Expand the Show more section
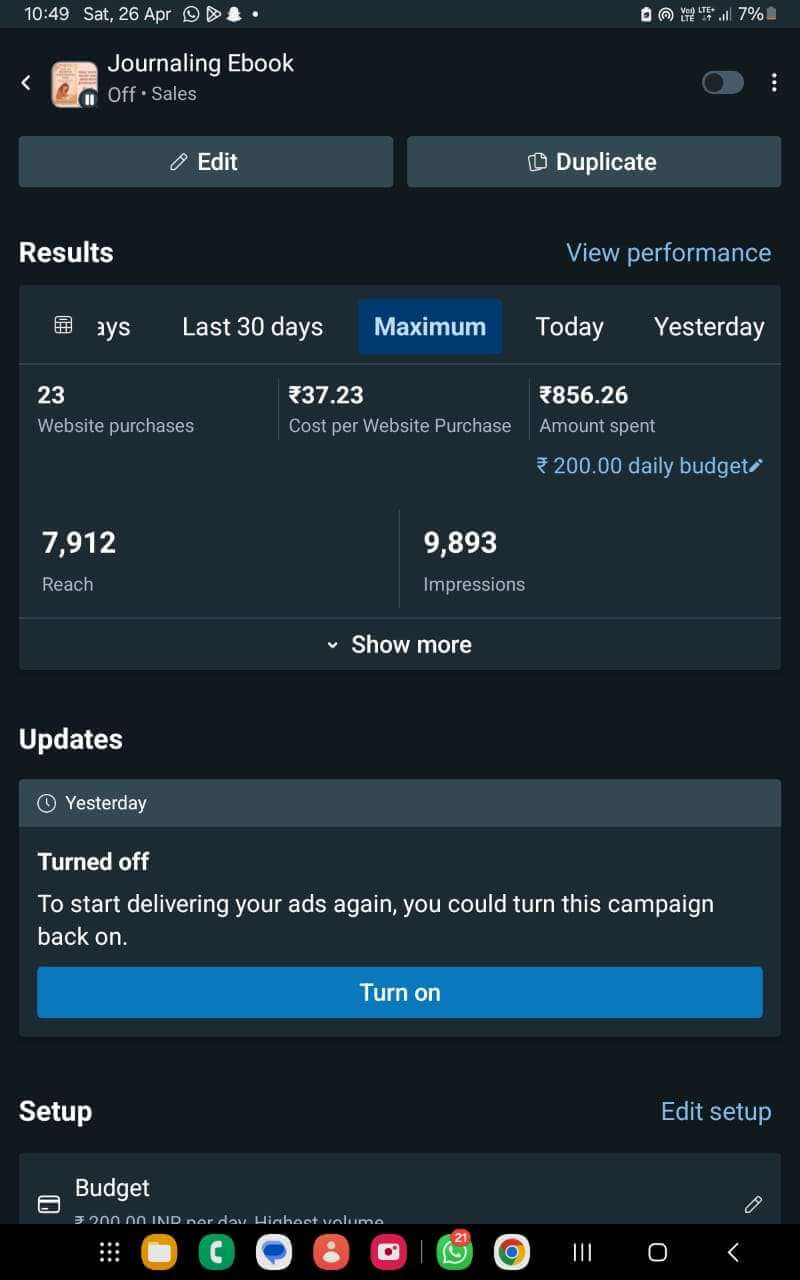The height and width of the screenshot is (1280, 800). pos(399,644)
